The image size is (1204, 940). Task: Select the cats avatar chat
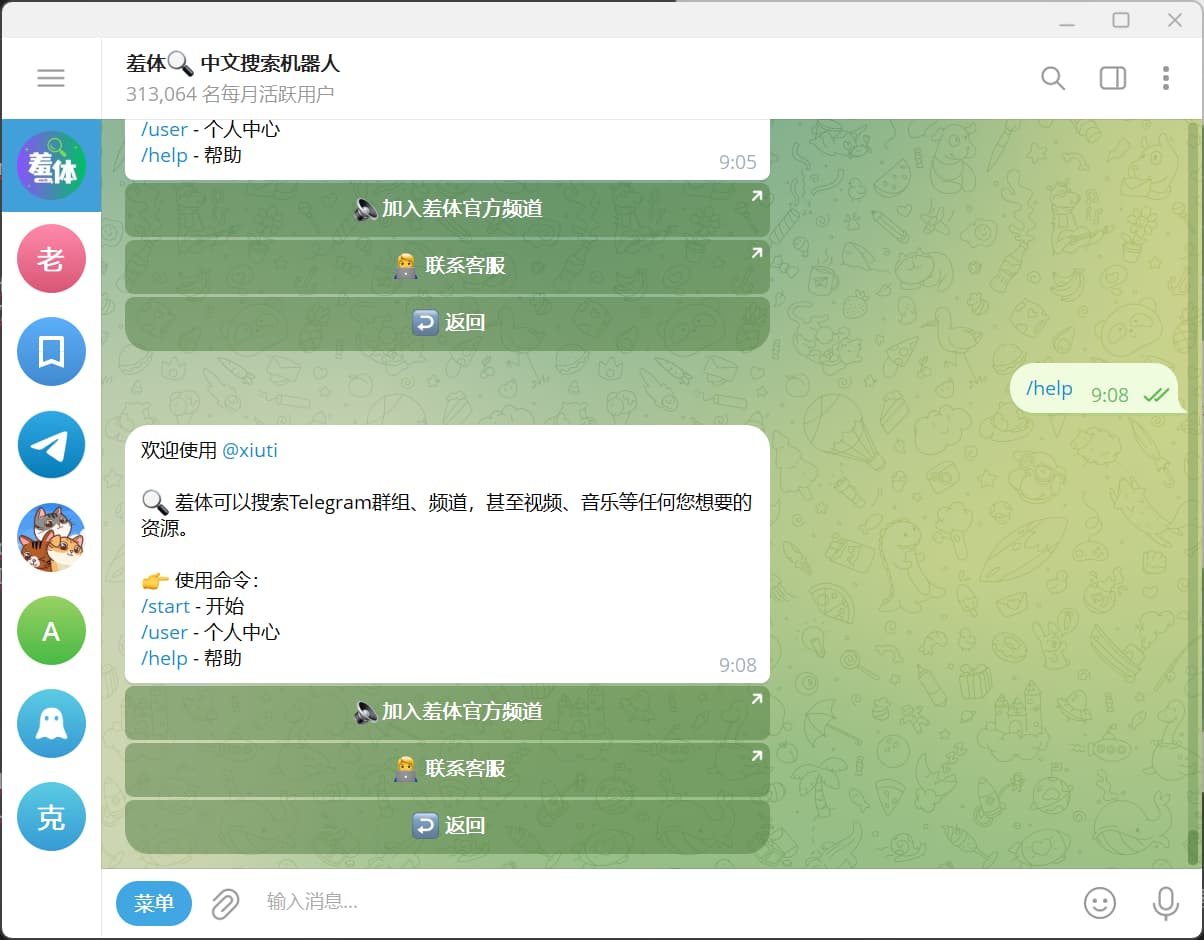pyautogui.click(x=51, y=537)
